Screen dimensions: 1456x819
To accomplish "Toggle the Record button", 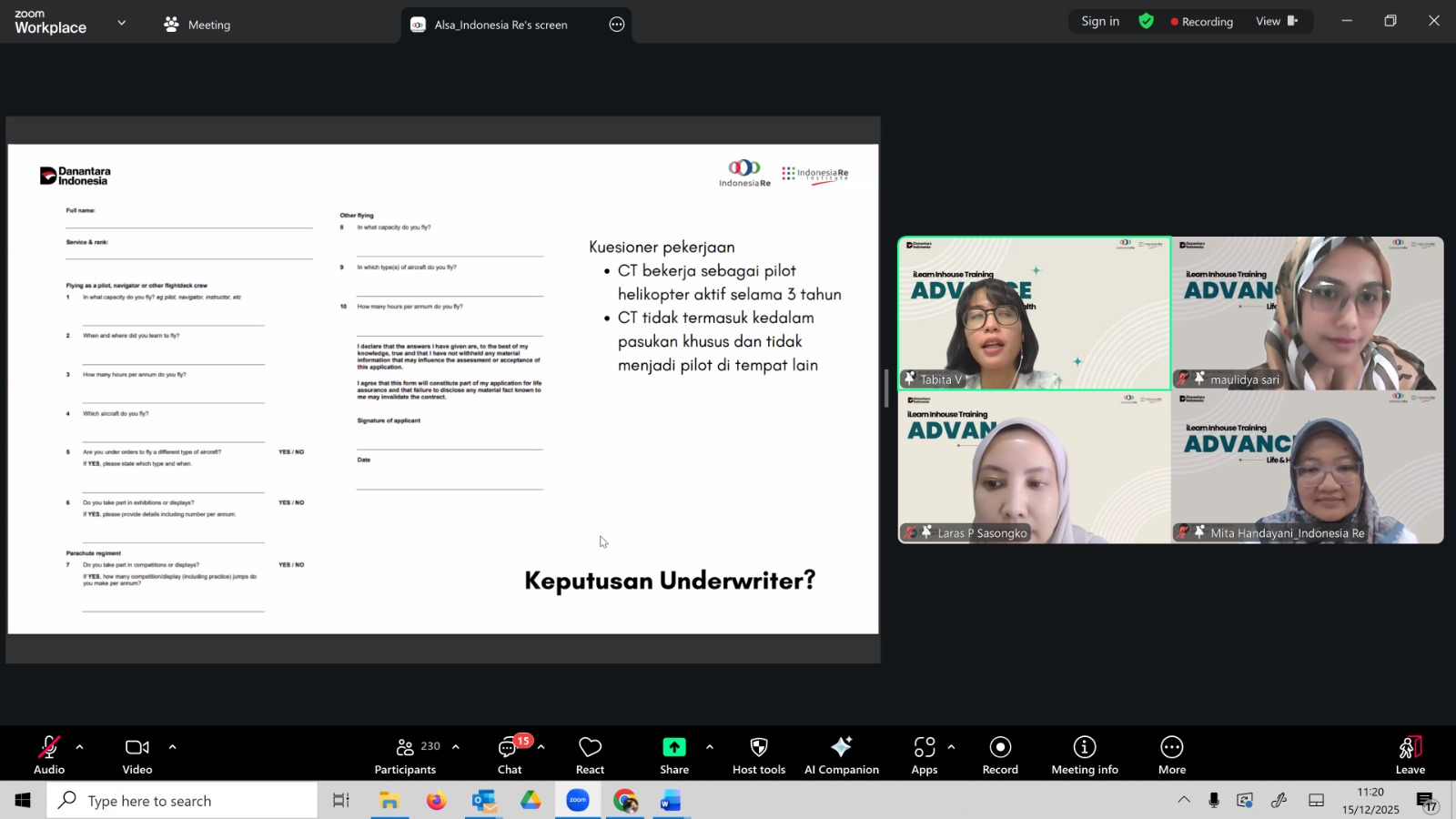I will click(999, 755).
